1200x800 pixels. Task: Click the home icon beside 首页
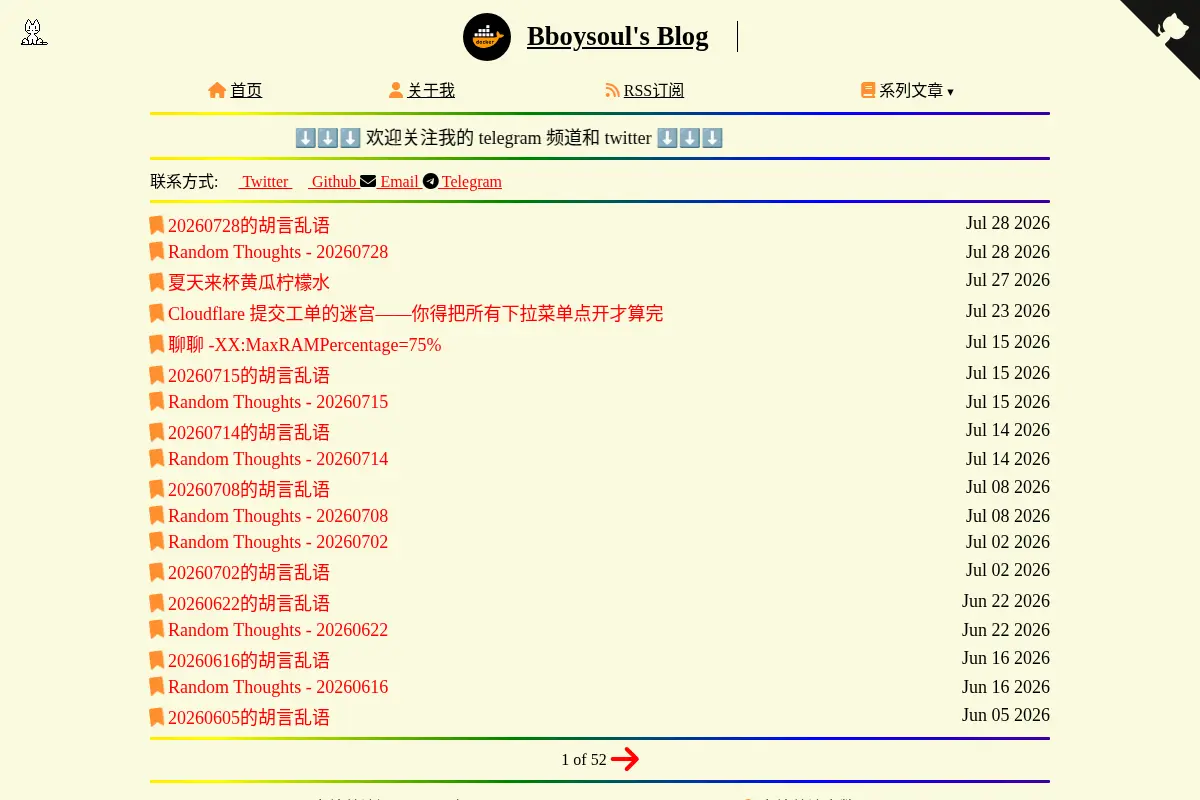217,90
